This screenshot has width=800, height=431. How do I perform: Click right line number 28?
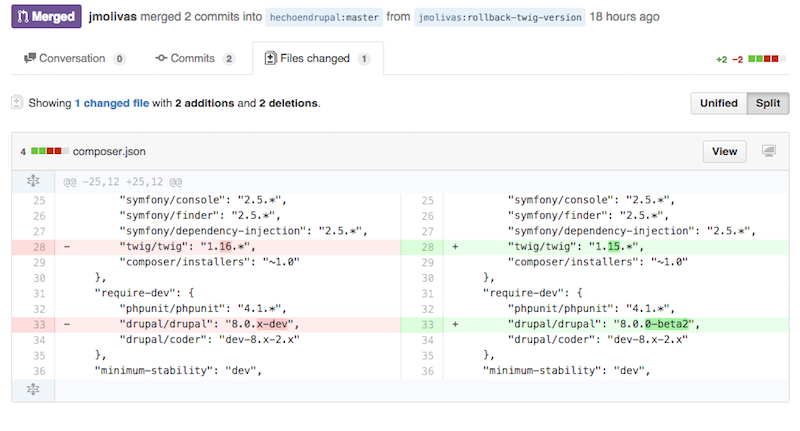click(x=428, y=247)
